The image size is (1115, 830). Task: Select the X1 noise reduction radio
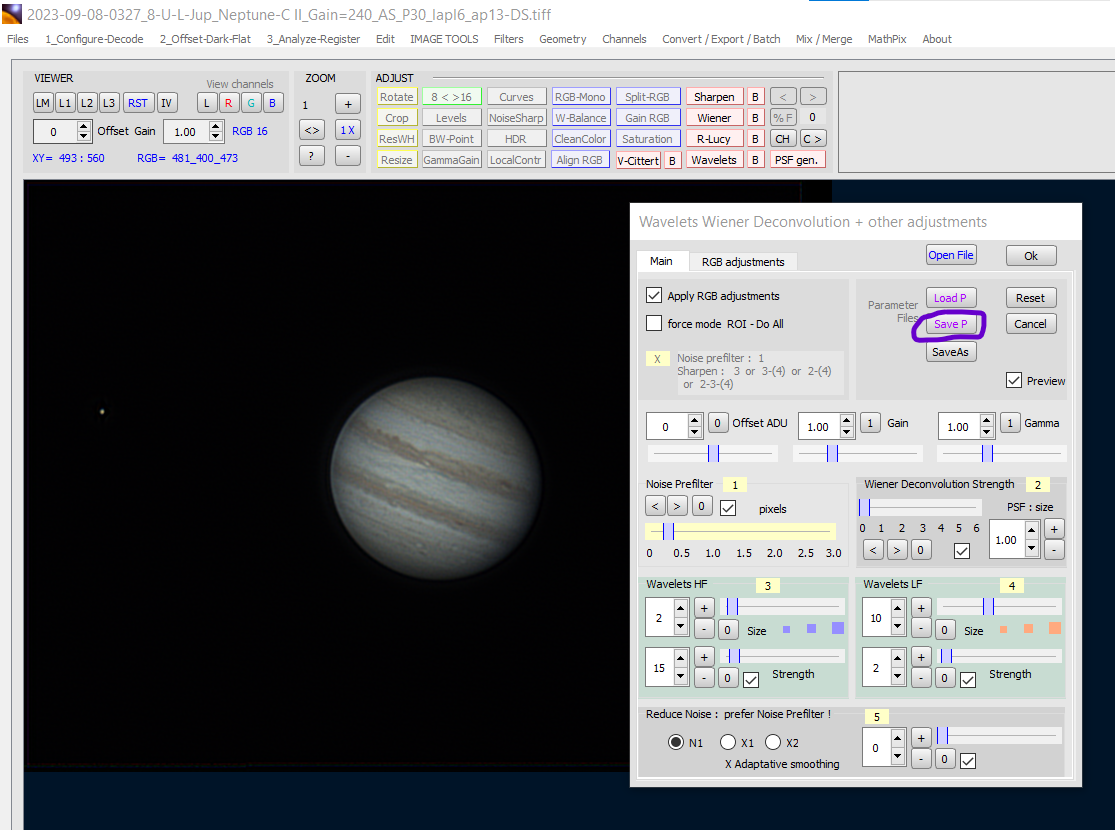pos(728,743)
